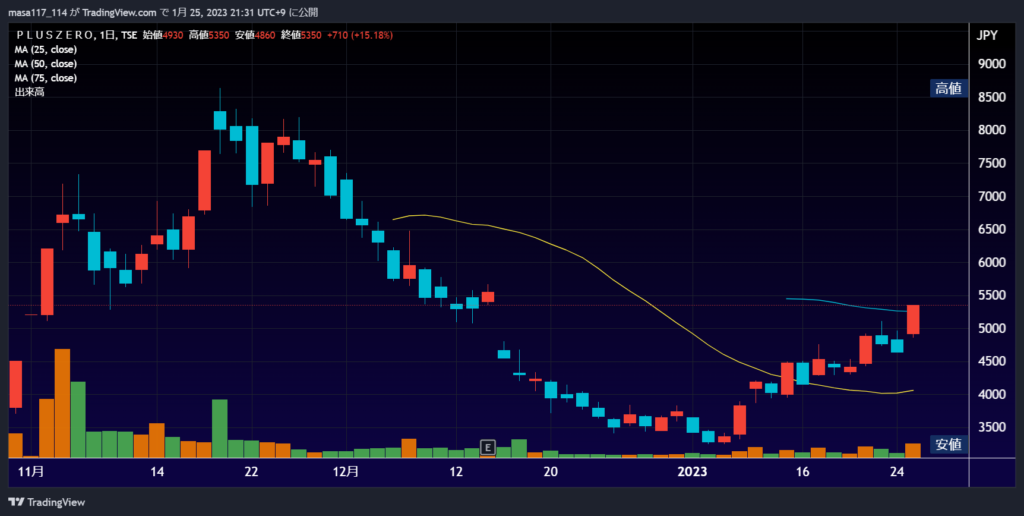Click the 20 date axis label
Image resolution: width=1024 pixels, height=516 pixels.
pos(551,472)
